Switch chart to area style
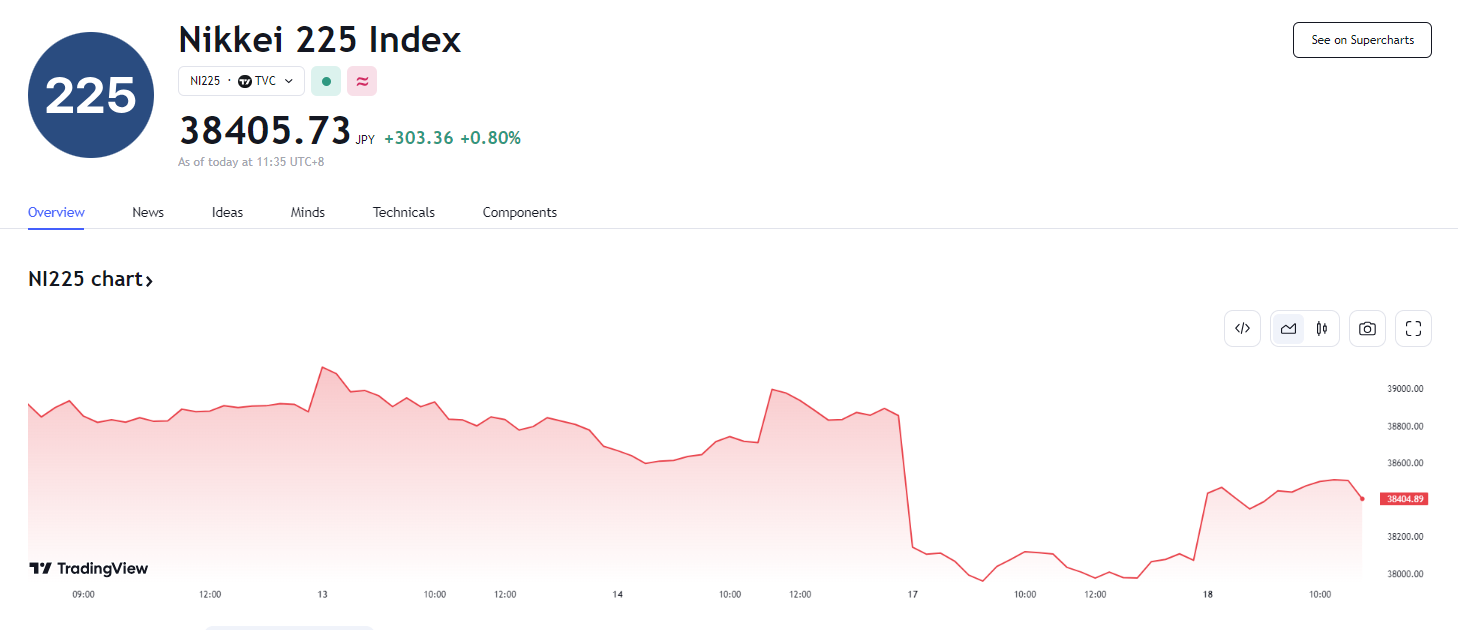The height and width of the screenshot is (630, 1458). point(1288,328)
